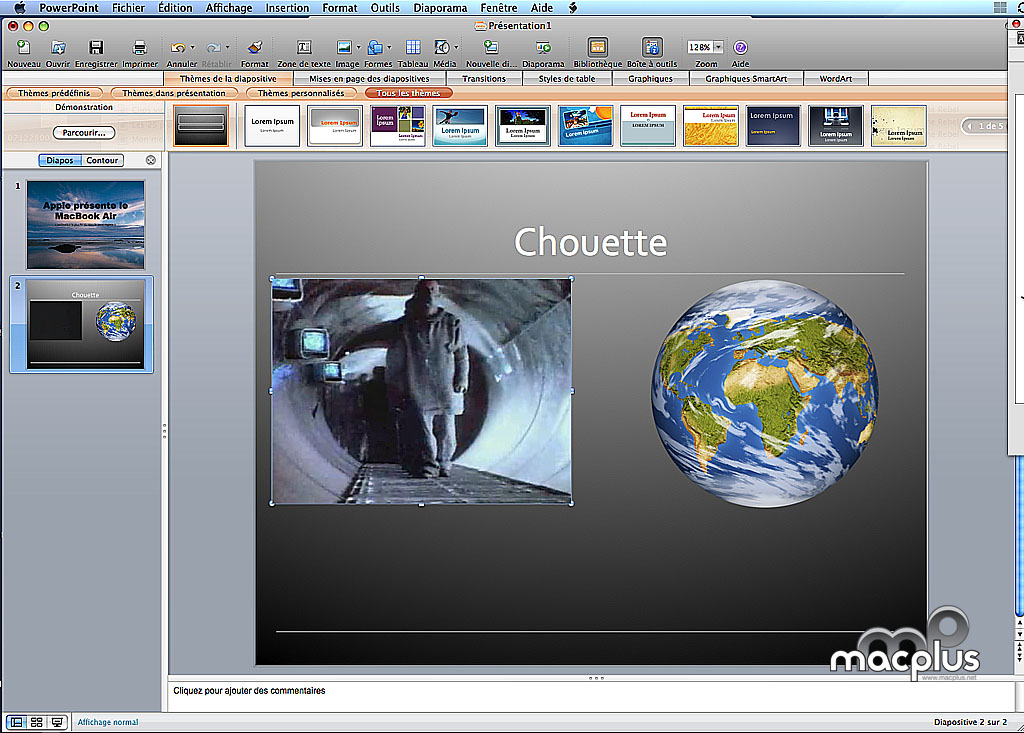The width and height of the screenshot is (1024, 733).
Task: Open the Insertion menu
Action: coord(287,8)
